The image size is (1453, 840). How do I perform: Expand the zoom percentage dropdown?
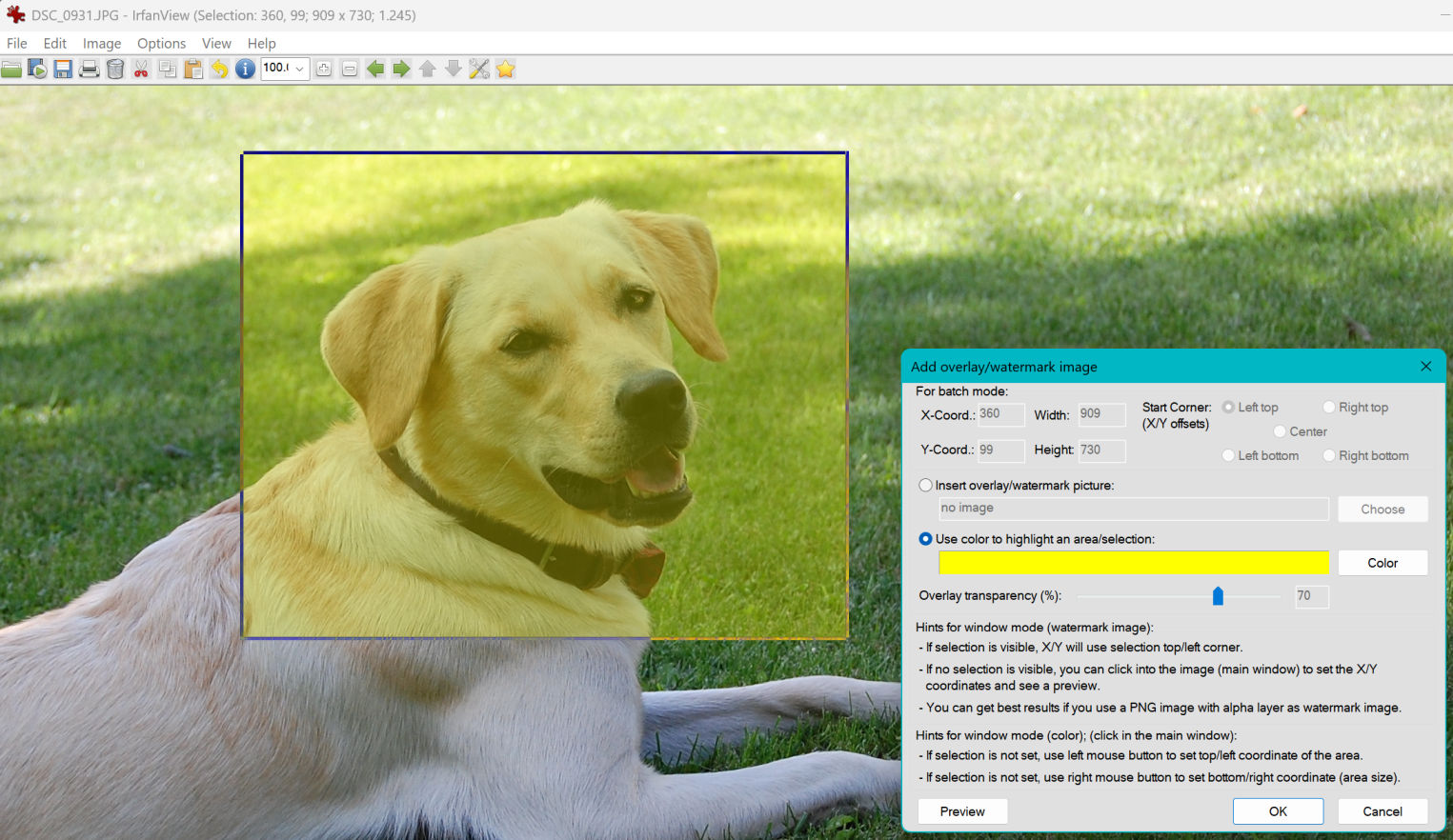(299, 69)
